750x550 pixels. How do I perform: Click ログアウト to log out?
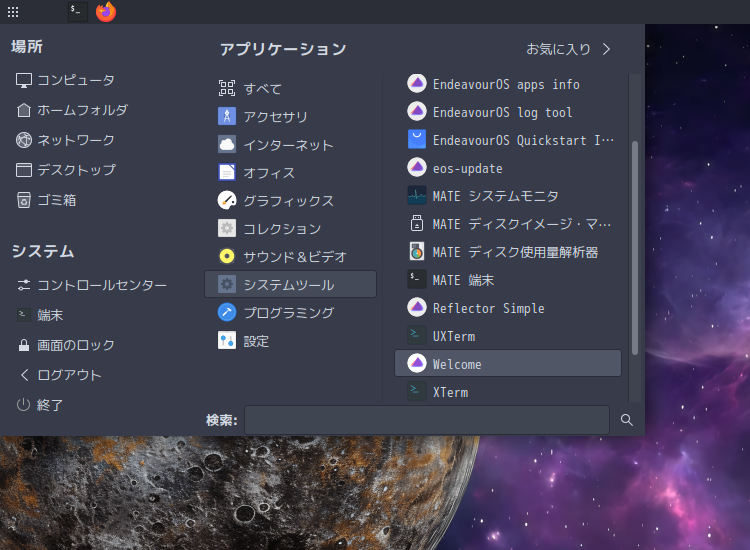coord(60,375)
